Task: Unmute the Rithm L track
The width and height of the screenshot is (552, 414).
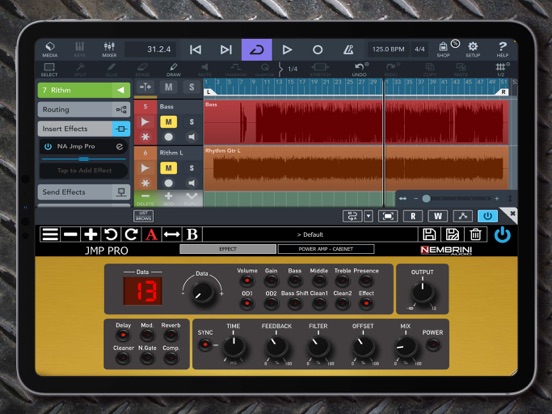Action: [x=169, y=168]
